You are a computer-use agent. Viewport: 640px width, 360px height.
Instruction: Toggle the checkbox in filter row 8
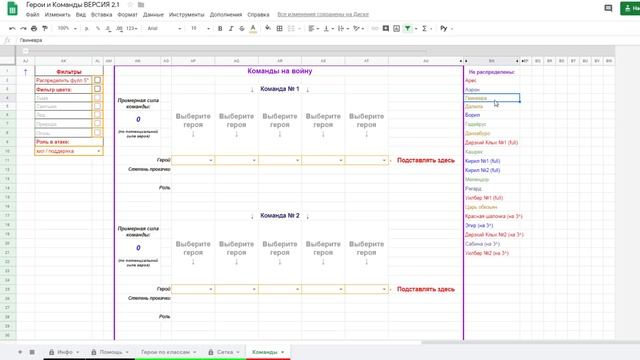(97, 133)
